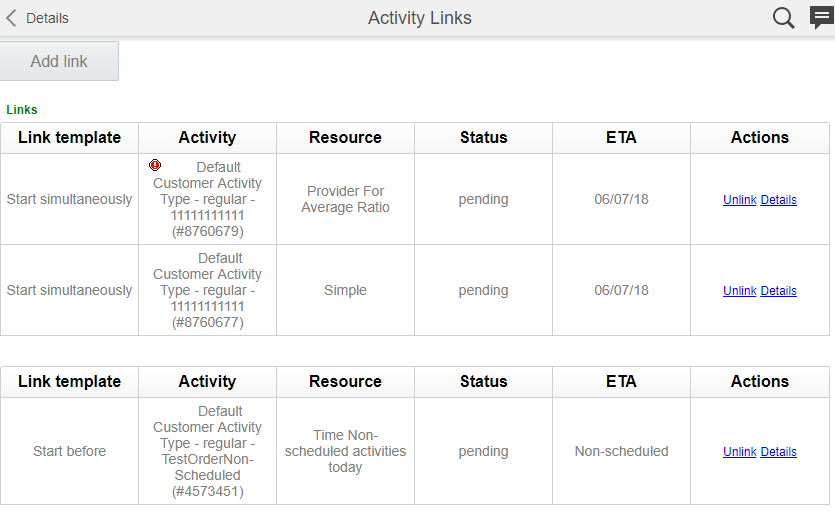
Task: Click Time Non-scheduled activities today resource
Action: click(x=345, y=451)
